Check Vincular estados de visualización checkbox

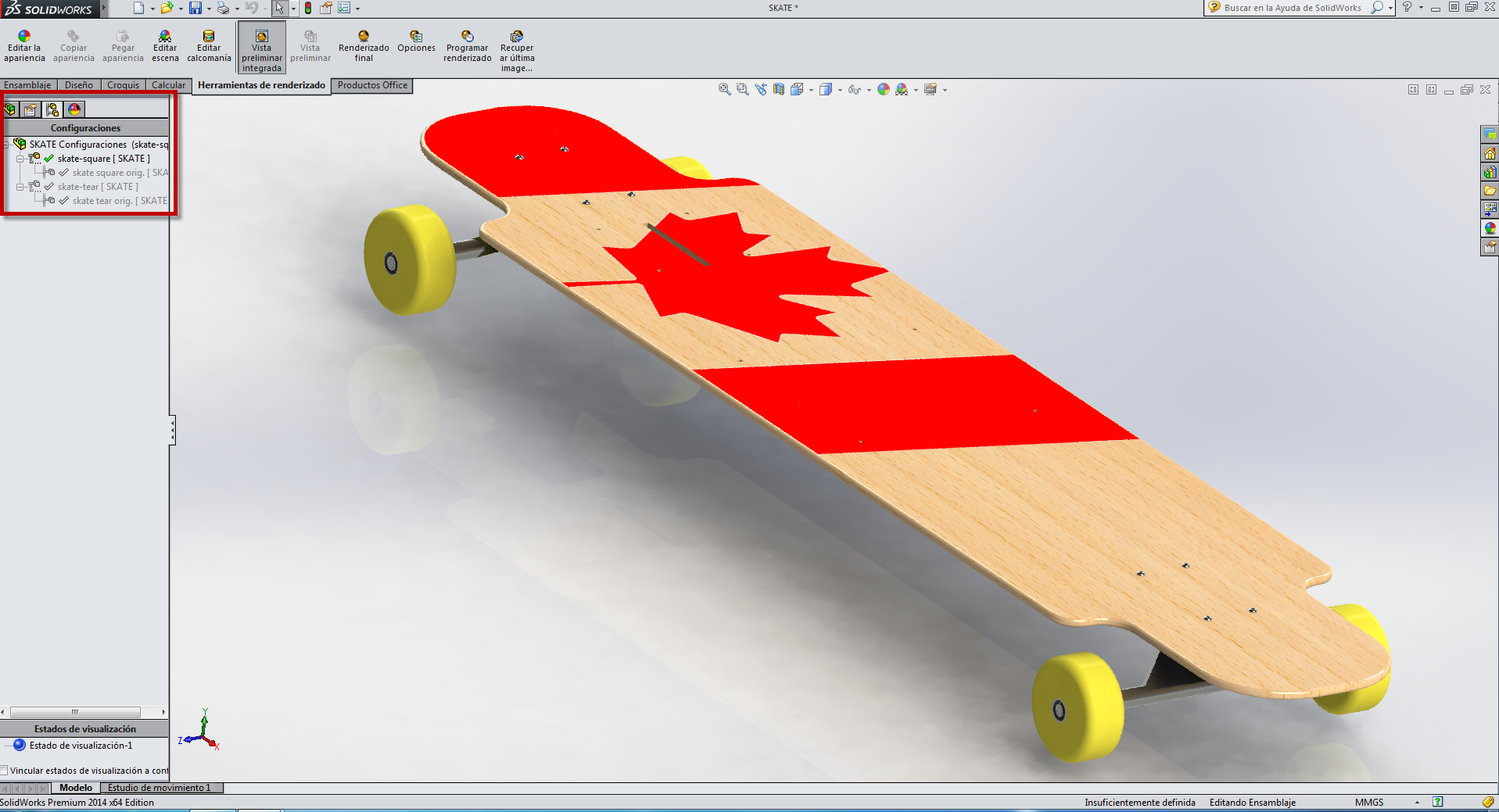[5, 771]
